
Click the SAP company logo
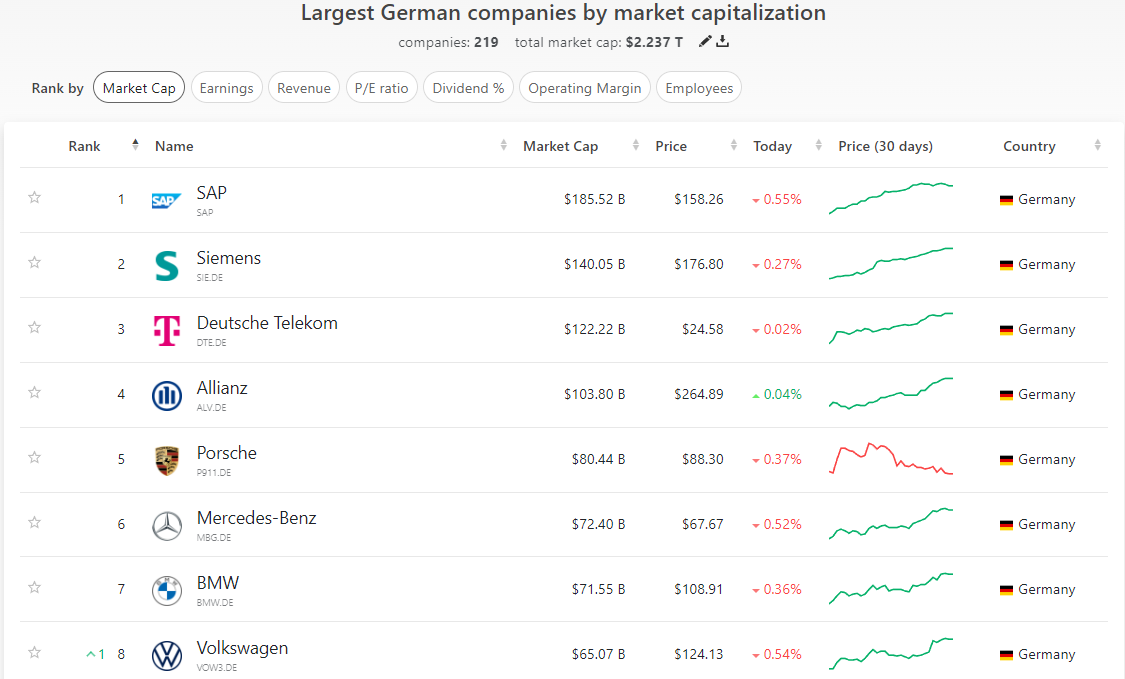(166, 200)
